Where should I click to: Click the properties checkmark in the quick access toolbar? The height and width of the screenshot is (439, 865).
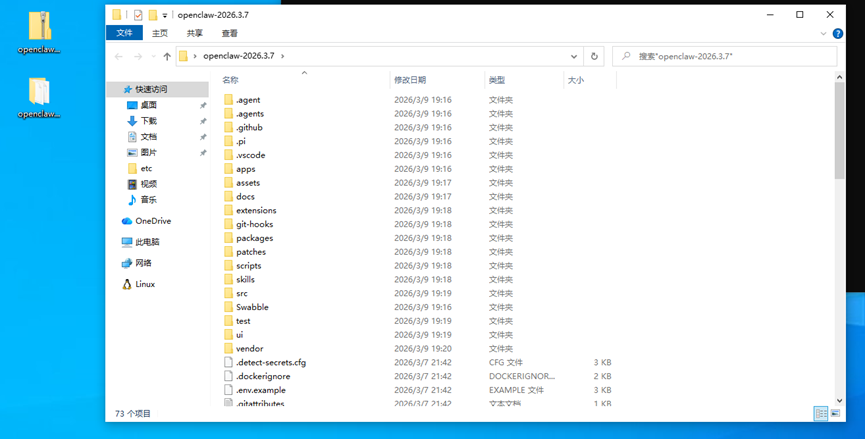[138, 15]
